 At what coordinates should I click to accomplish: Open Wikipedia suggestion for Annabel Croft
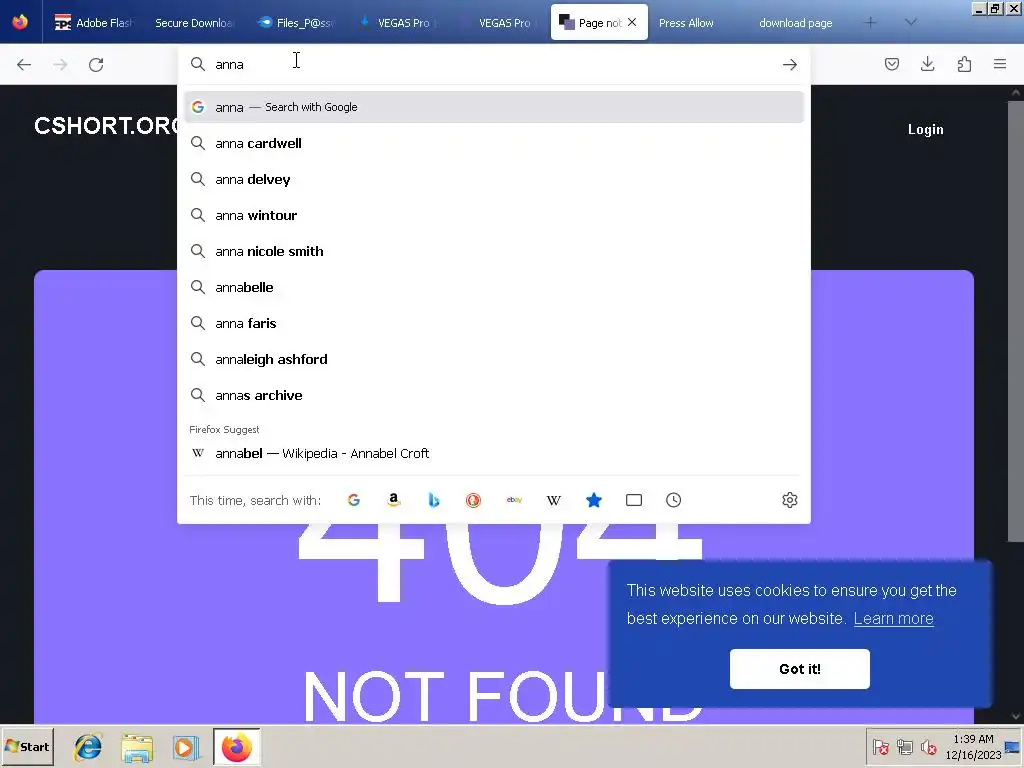(x=494, y=453)
